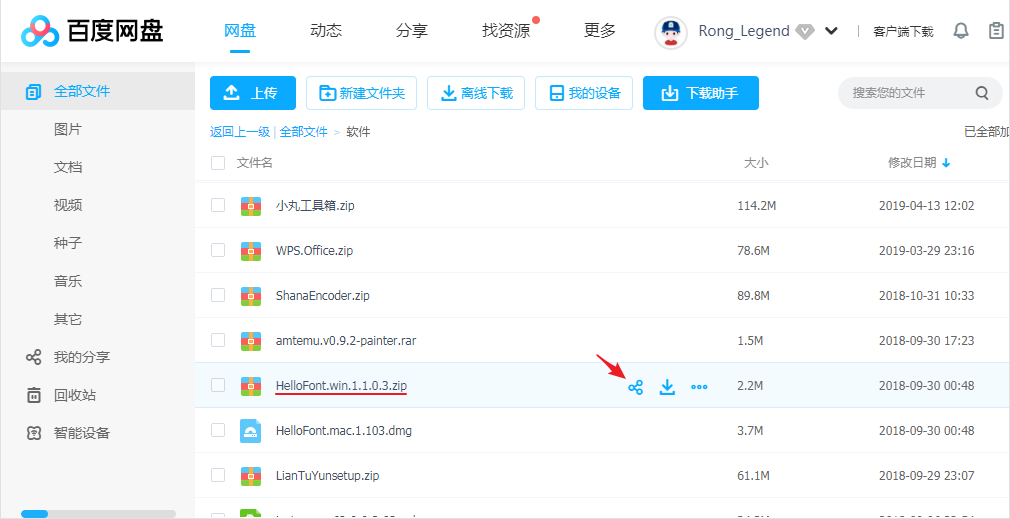
Task: Click the HelloFont.win.1.1.0.3.zip archive icon
Action: (x=251, y=386)
